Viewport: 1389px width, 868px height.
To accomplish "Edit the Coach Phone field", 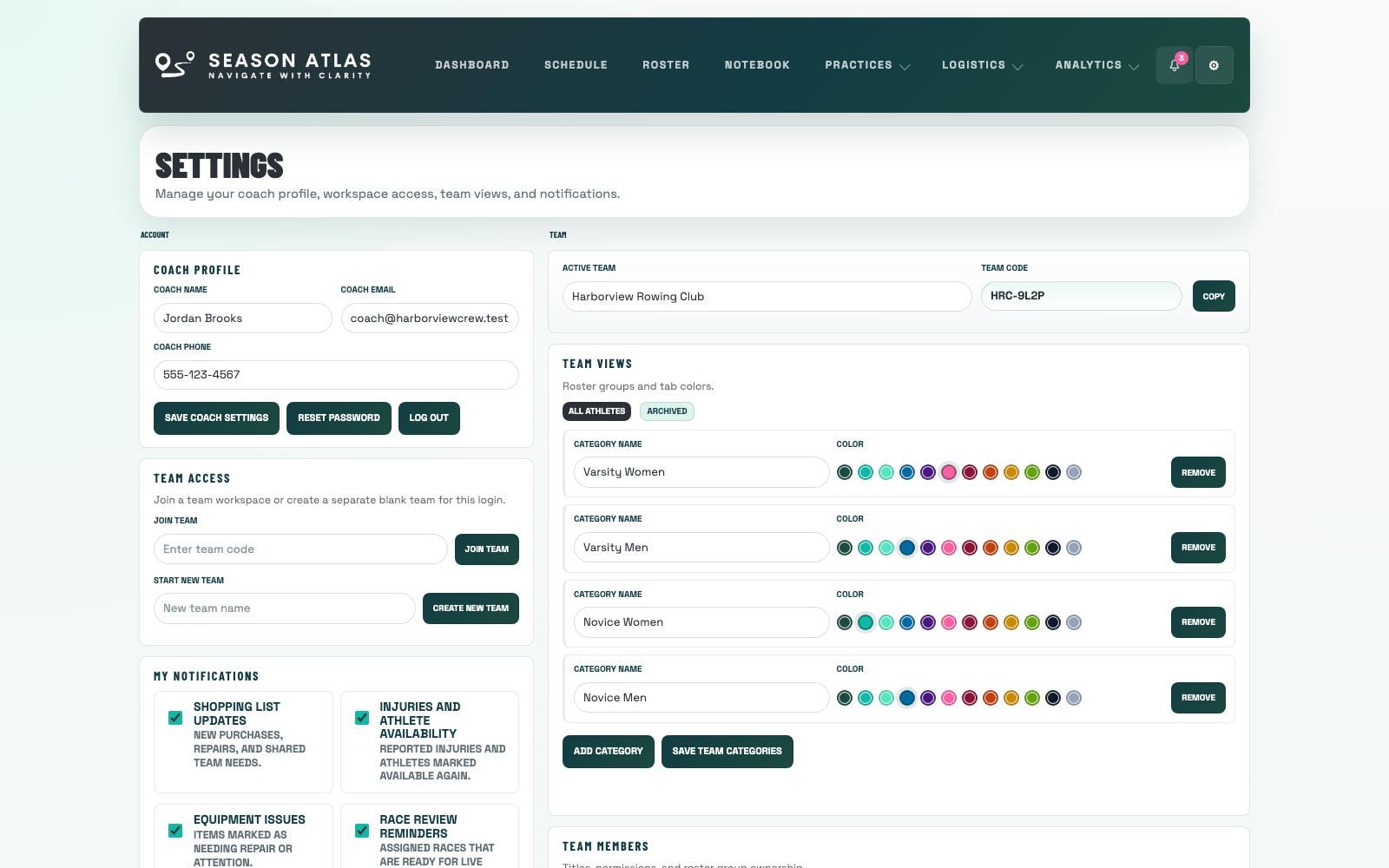I will tap(336, 375).
